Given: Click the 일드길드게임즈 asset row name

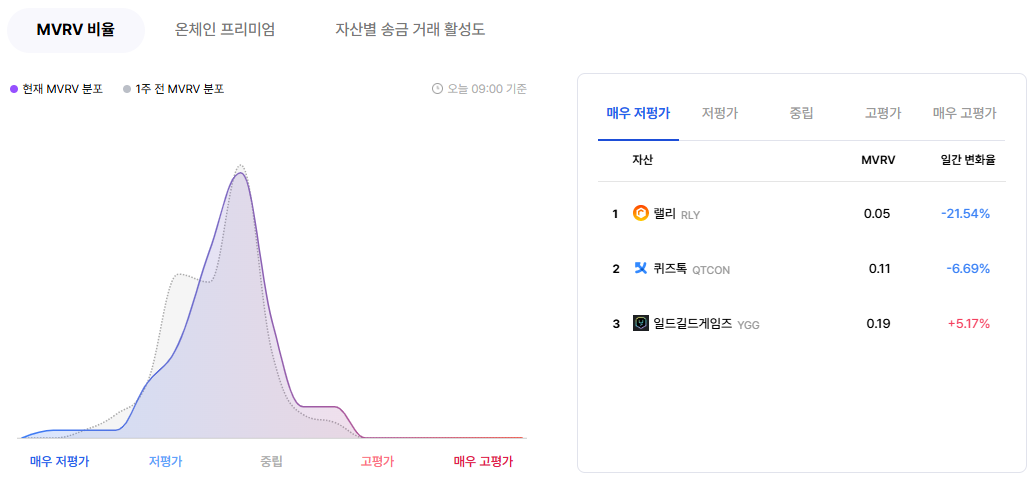Looking at the screenshot, I should click(x=692, y=324).
